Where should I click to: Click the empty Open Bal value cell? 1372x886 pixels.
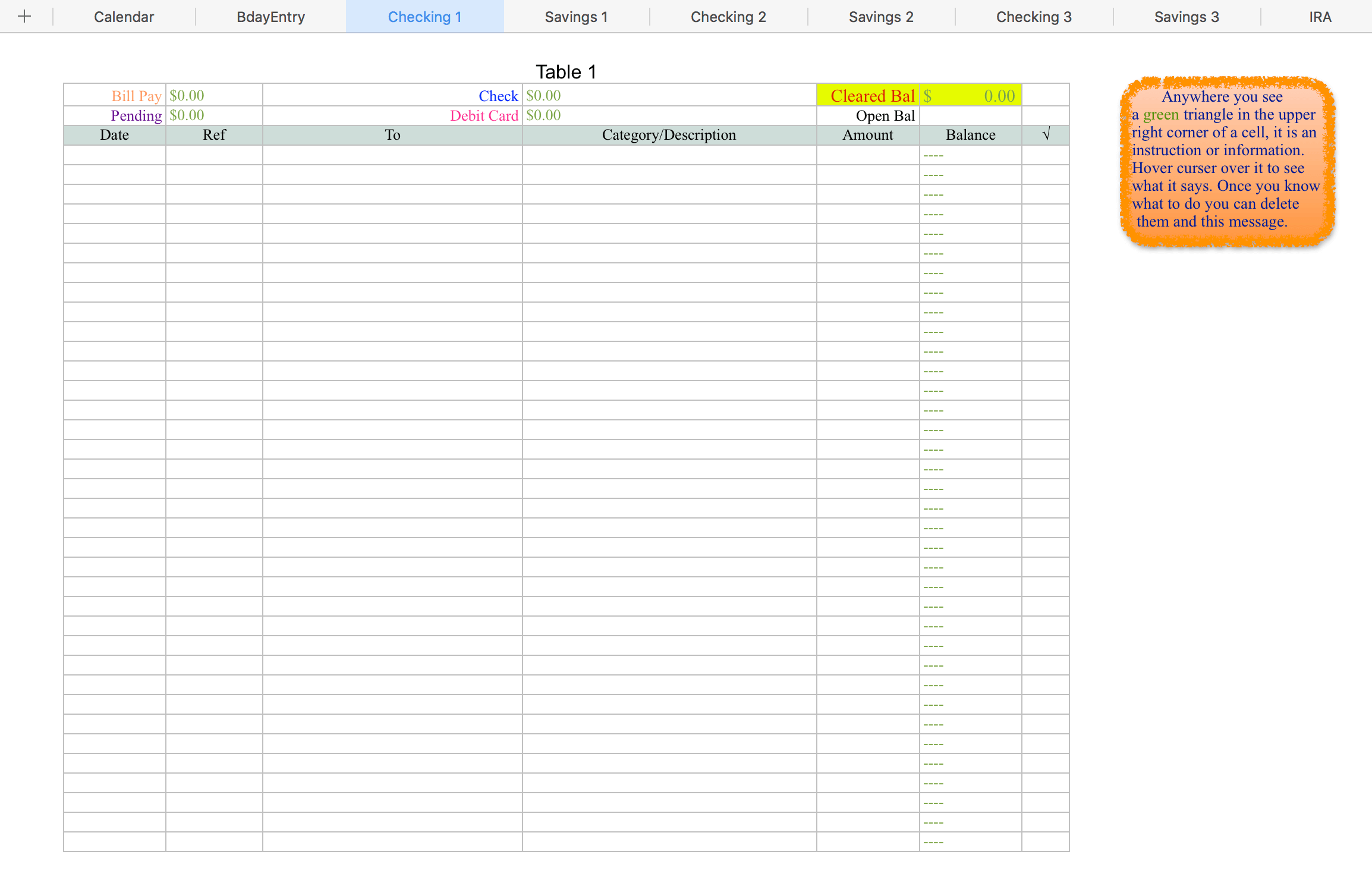970,115
